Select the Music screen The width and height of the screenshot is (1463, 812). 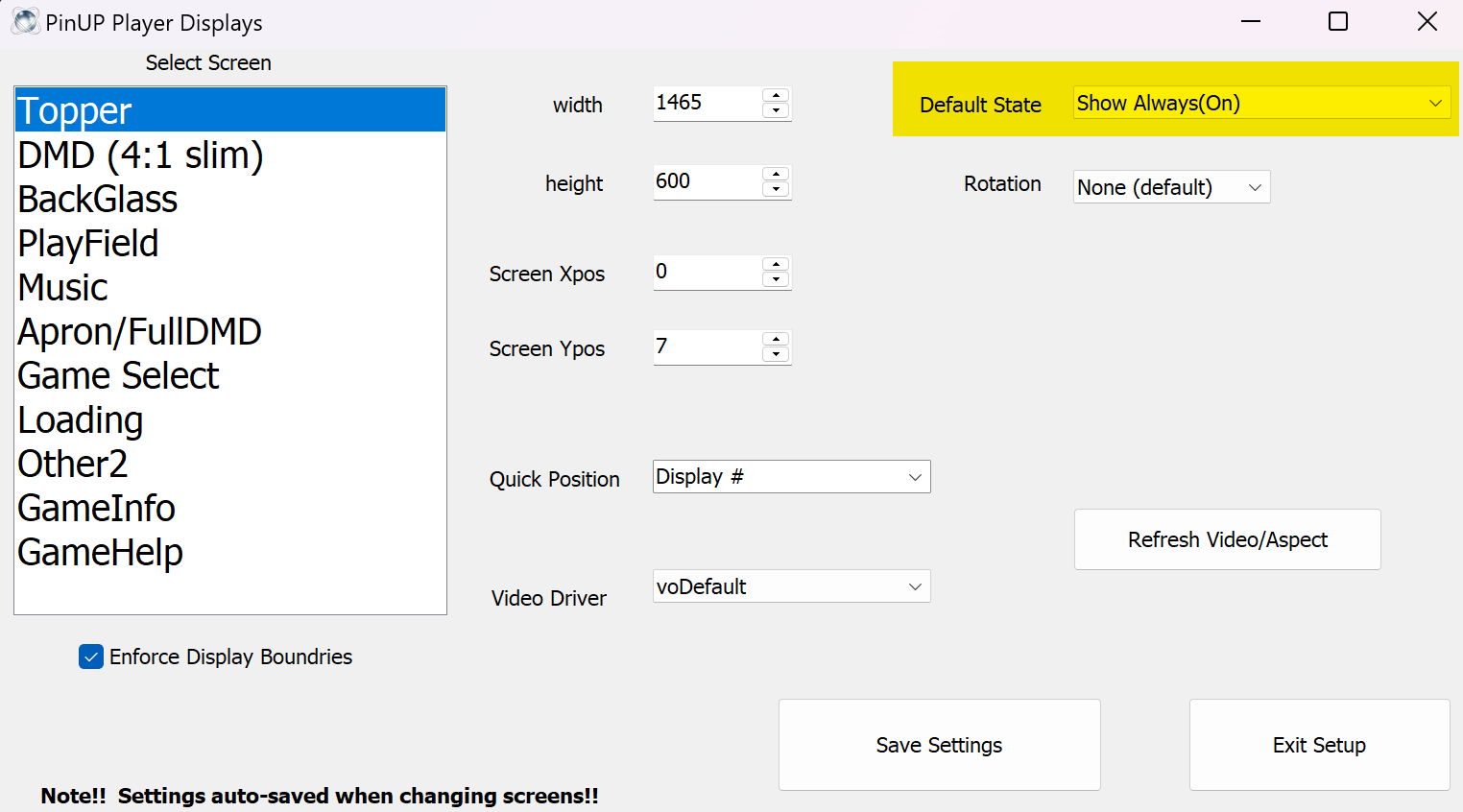click(62, 287)
